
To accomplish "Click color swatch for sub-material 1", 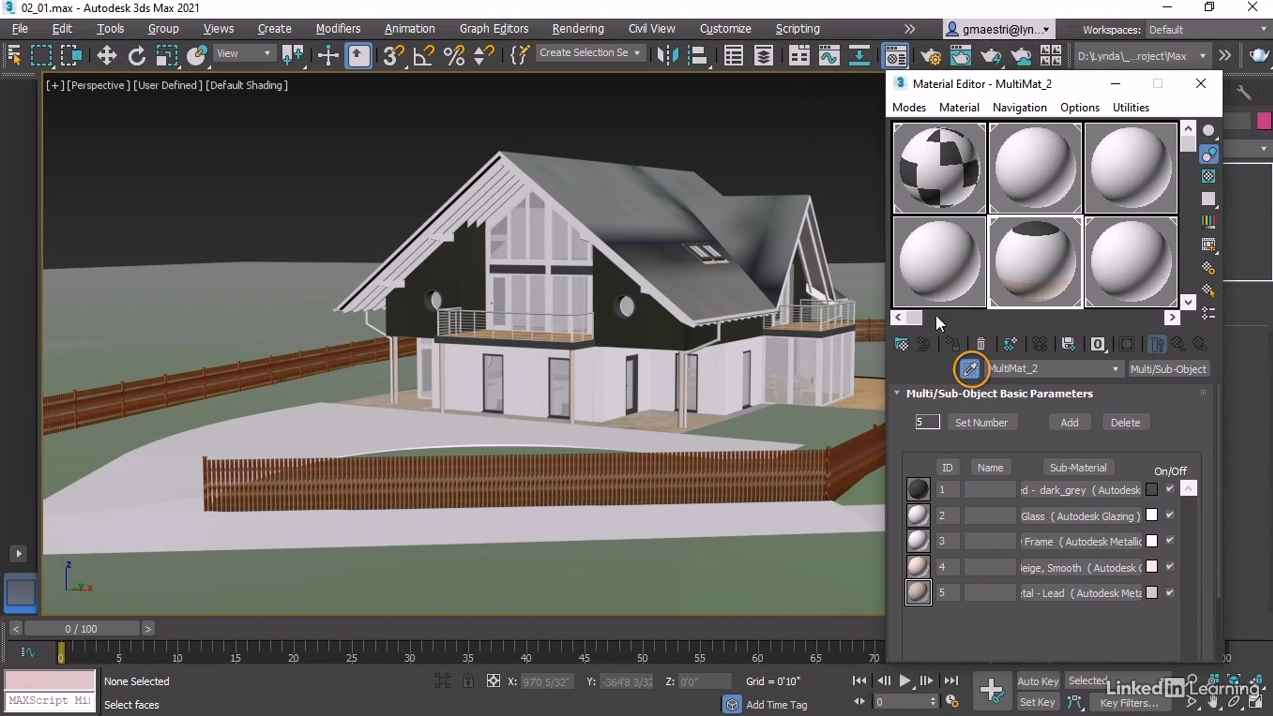I will [1152, 490].
